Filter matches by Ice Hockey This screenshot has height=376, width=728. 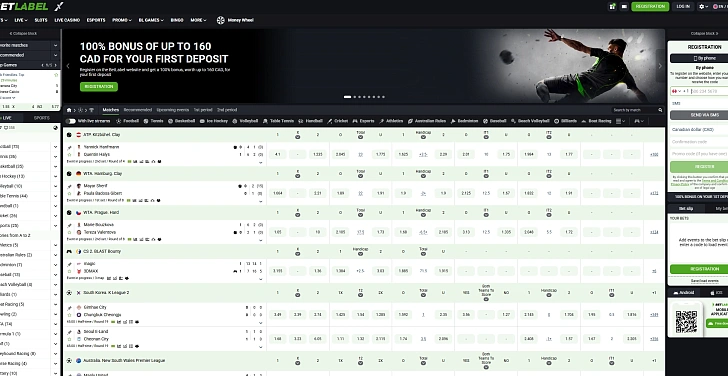pos(214,121)
